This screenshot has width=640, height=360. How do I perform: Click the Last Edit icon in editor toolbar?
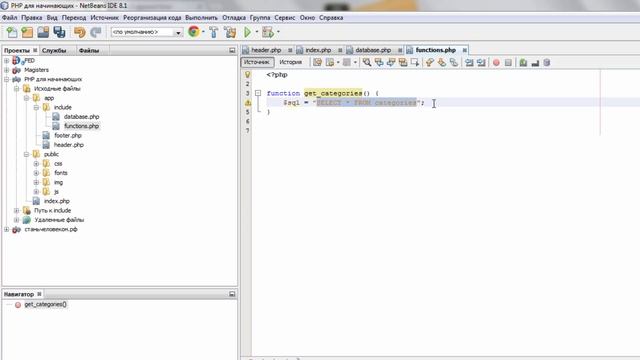click(x=317, y=62)
